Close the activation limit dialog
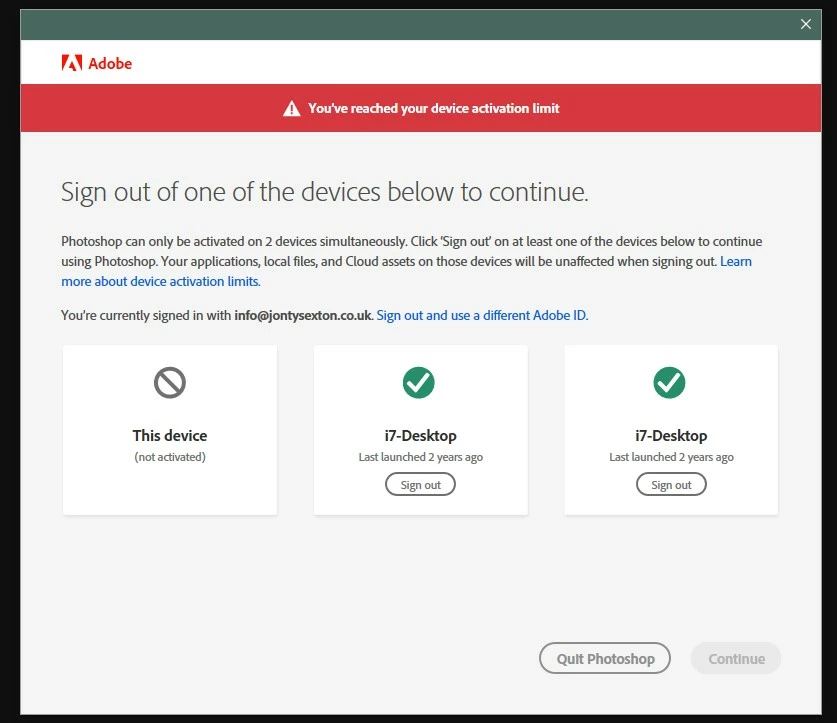Screen dimensions: 837x723 pyautogui.click(x=806, y=24)
